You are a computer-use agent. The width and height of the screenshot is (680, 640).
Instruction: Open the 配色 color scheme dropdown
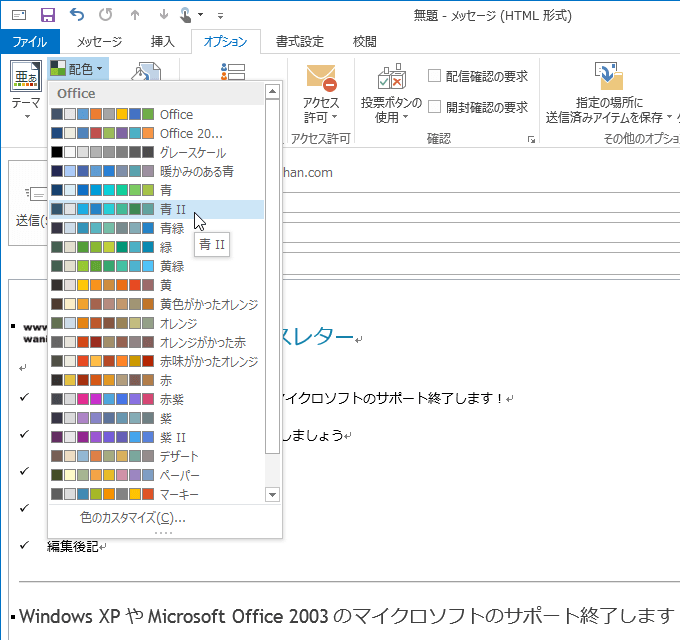click(78, 69)
